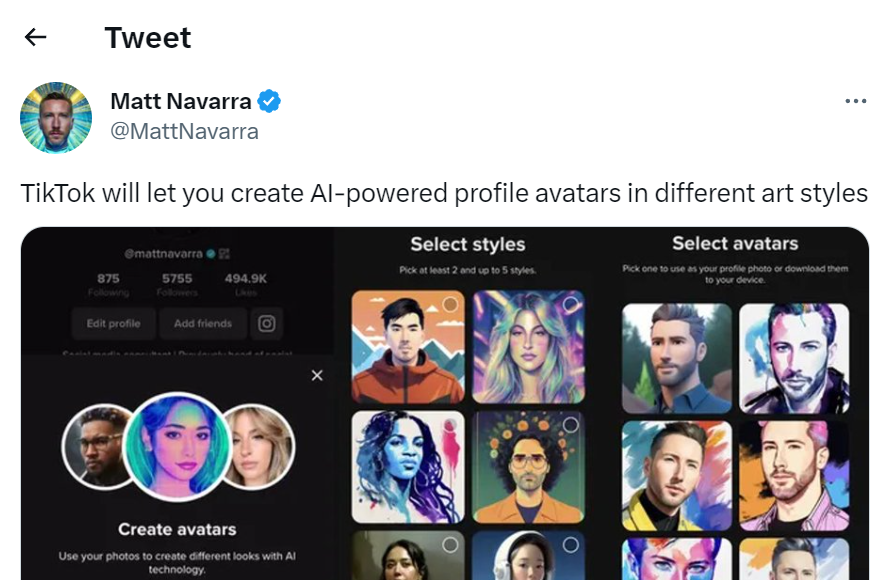Click the tweet text about TikTok avatars
The image size is (892, 580).
(x=444, y=192)
